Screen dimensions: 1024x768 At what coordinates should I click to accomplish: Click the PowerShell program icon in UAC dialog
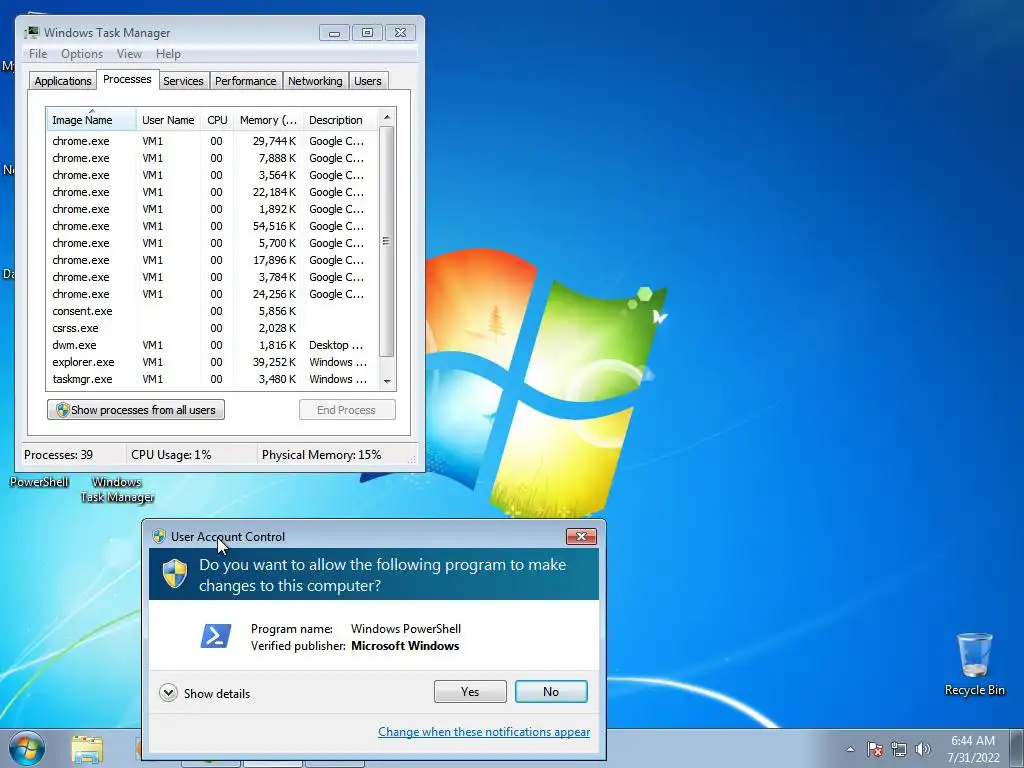pyautogui.click(x=216, y=636)
